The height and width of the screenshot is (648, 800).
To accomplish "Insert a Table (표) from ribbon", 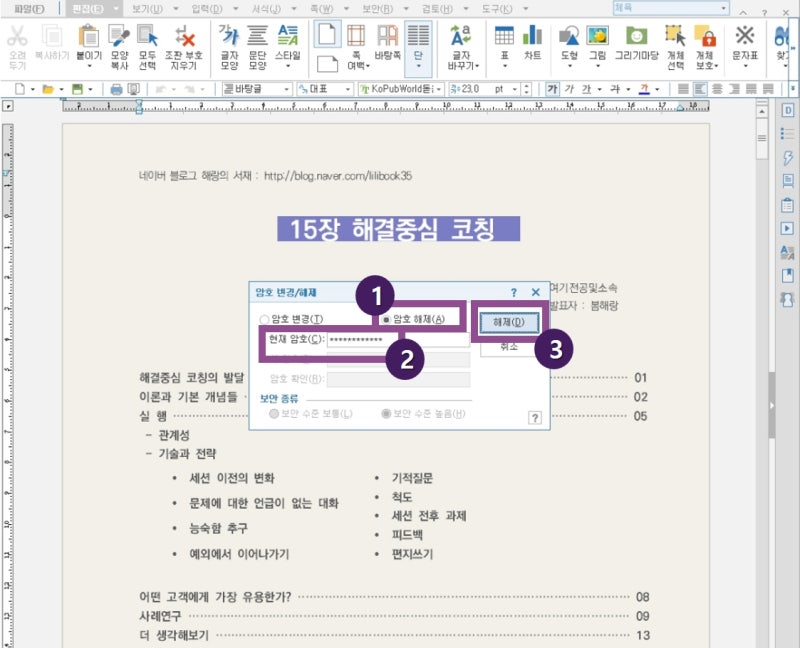I will coord(504,37).
